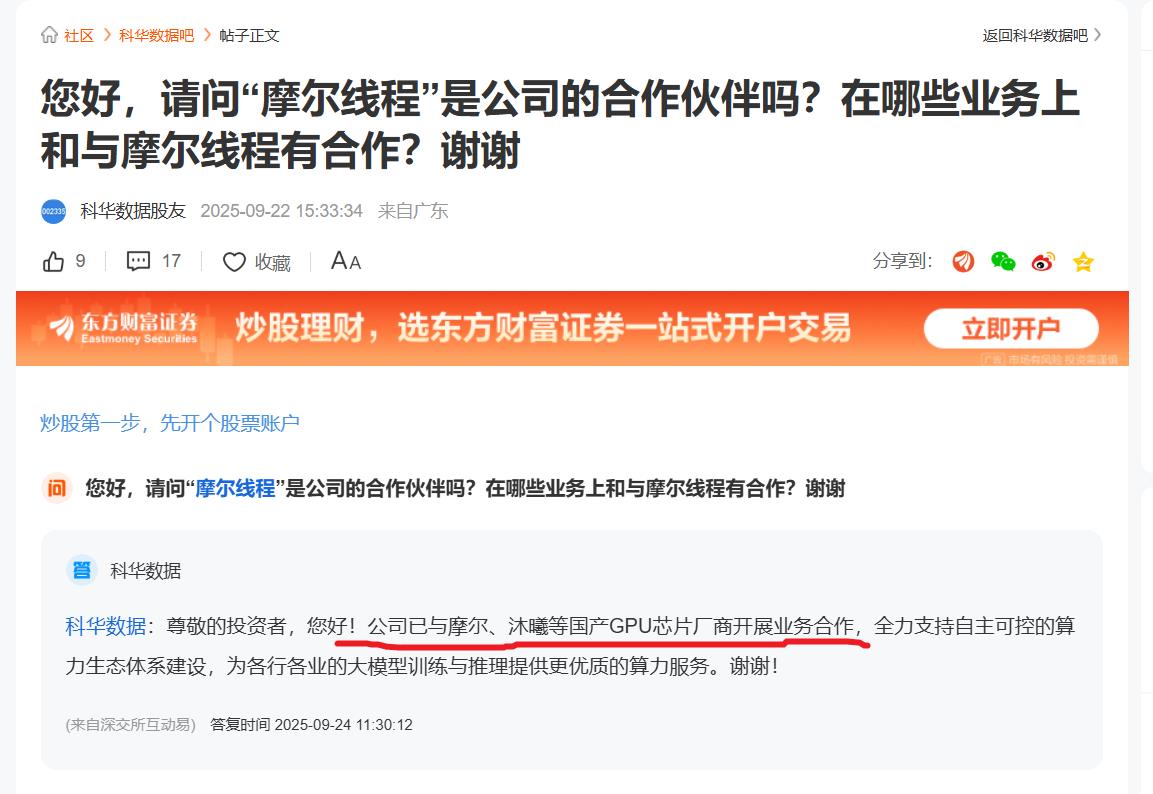The image size is (1153, 794).
Task: Open 社区 breadcrumb link
Action: point(79,35)
